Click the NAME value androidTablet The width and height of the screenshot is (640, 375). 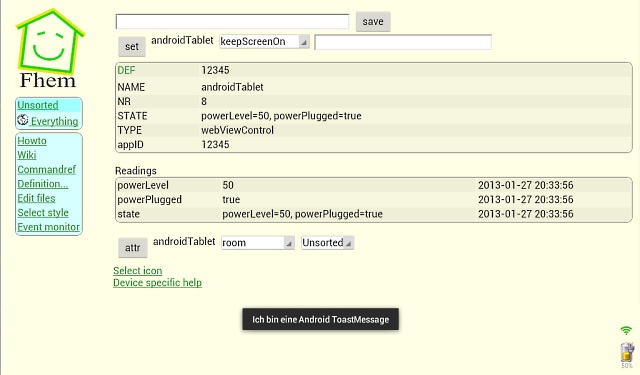pos(232,87)
